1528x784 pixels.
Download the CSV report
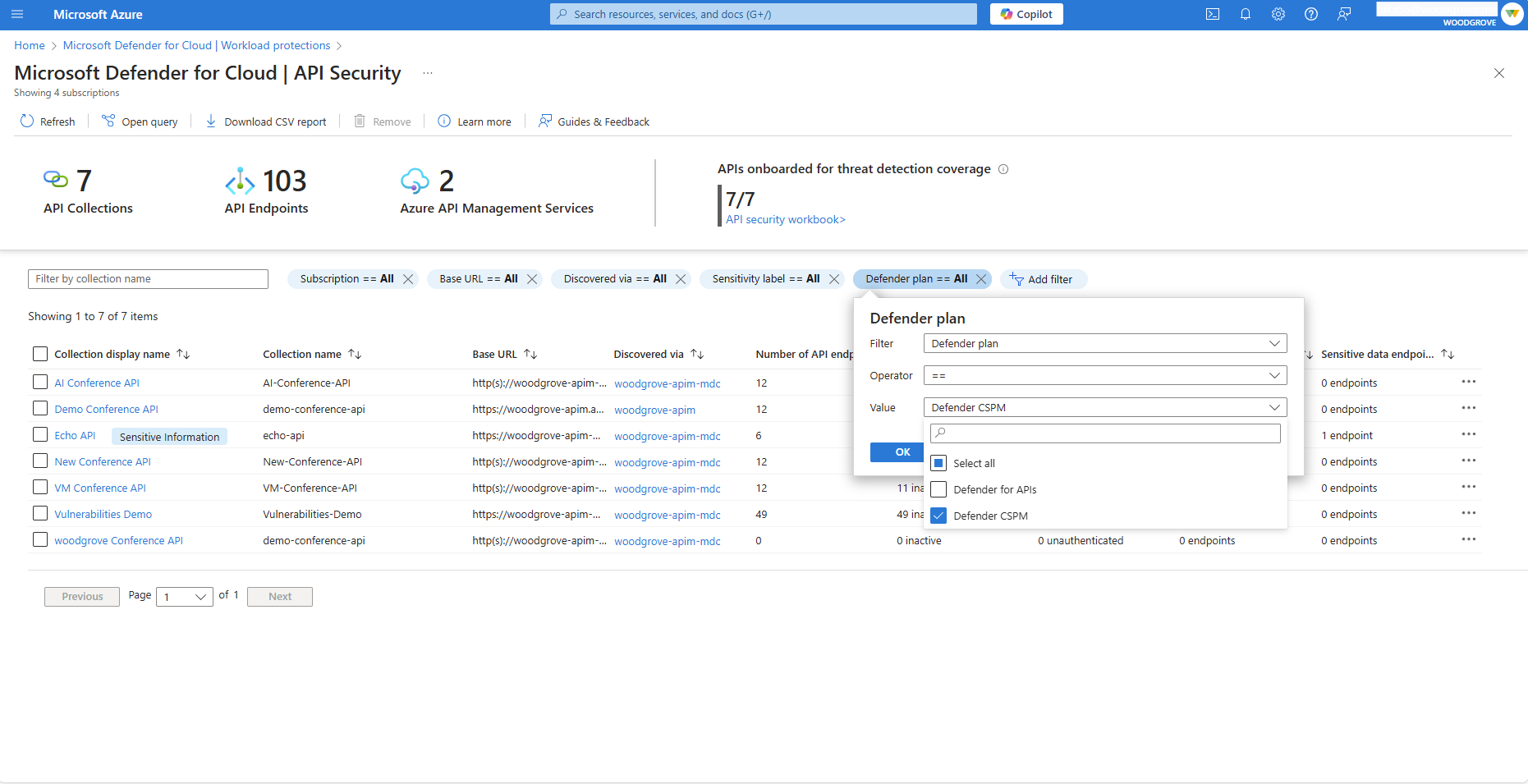click(x=265, y=121)
